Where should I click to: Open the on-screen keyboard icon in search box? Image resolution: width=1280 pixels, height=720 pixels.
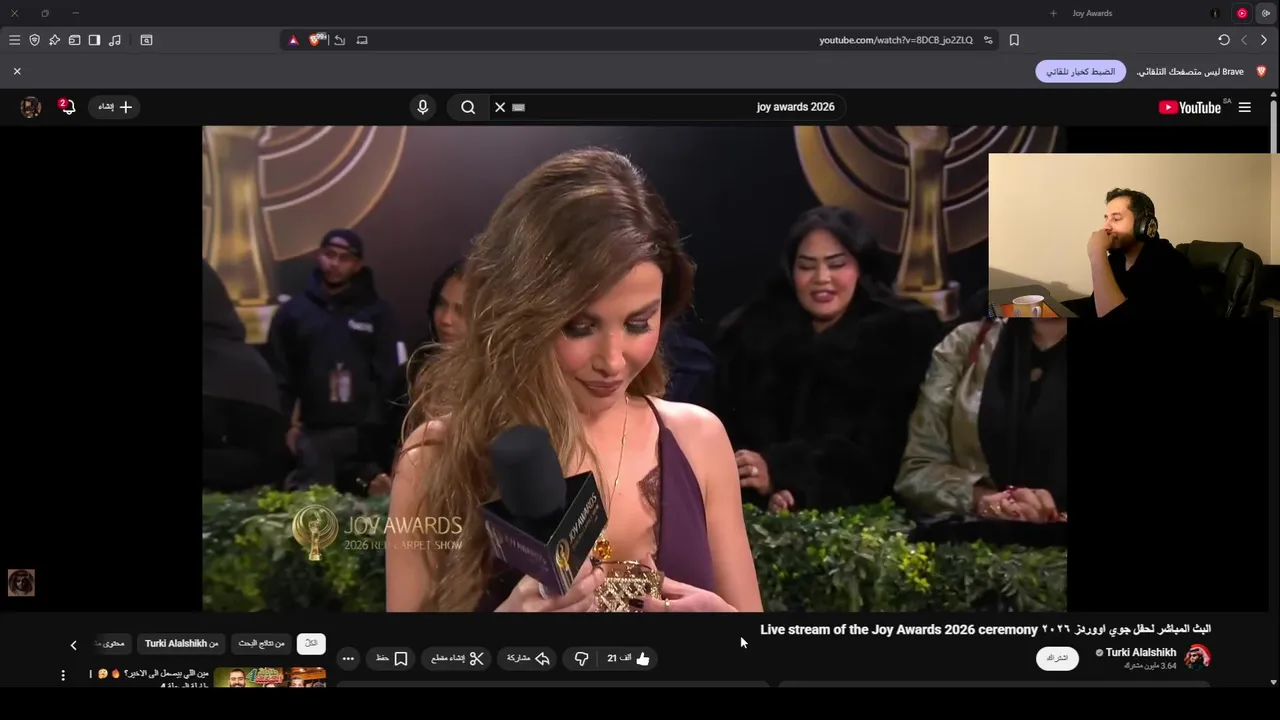pyautogui.click(x=518, y=107)
